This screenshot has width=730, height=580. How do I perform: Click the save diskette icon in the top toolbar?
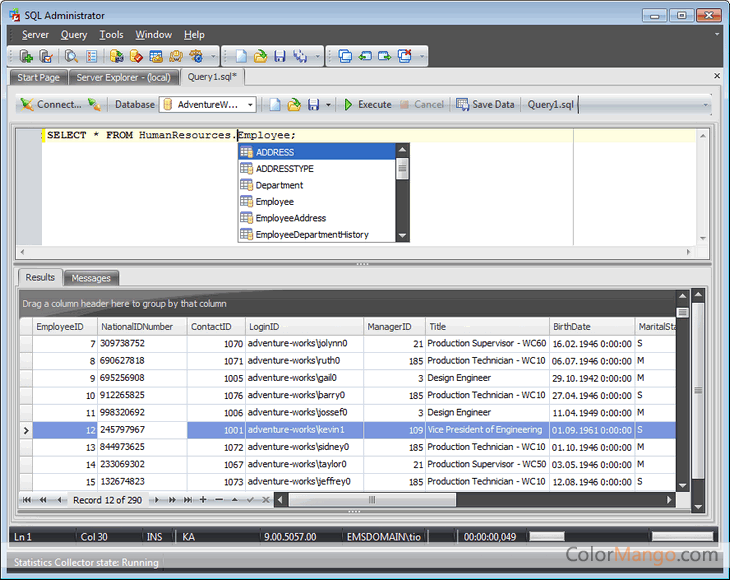280,56
